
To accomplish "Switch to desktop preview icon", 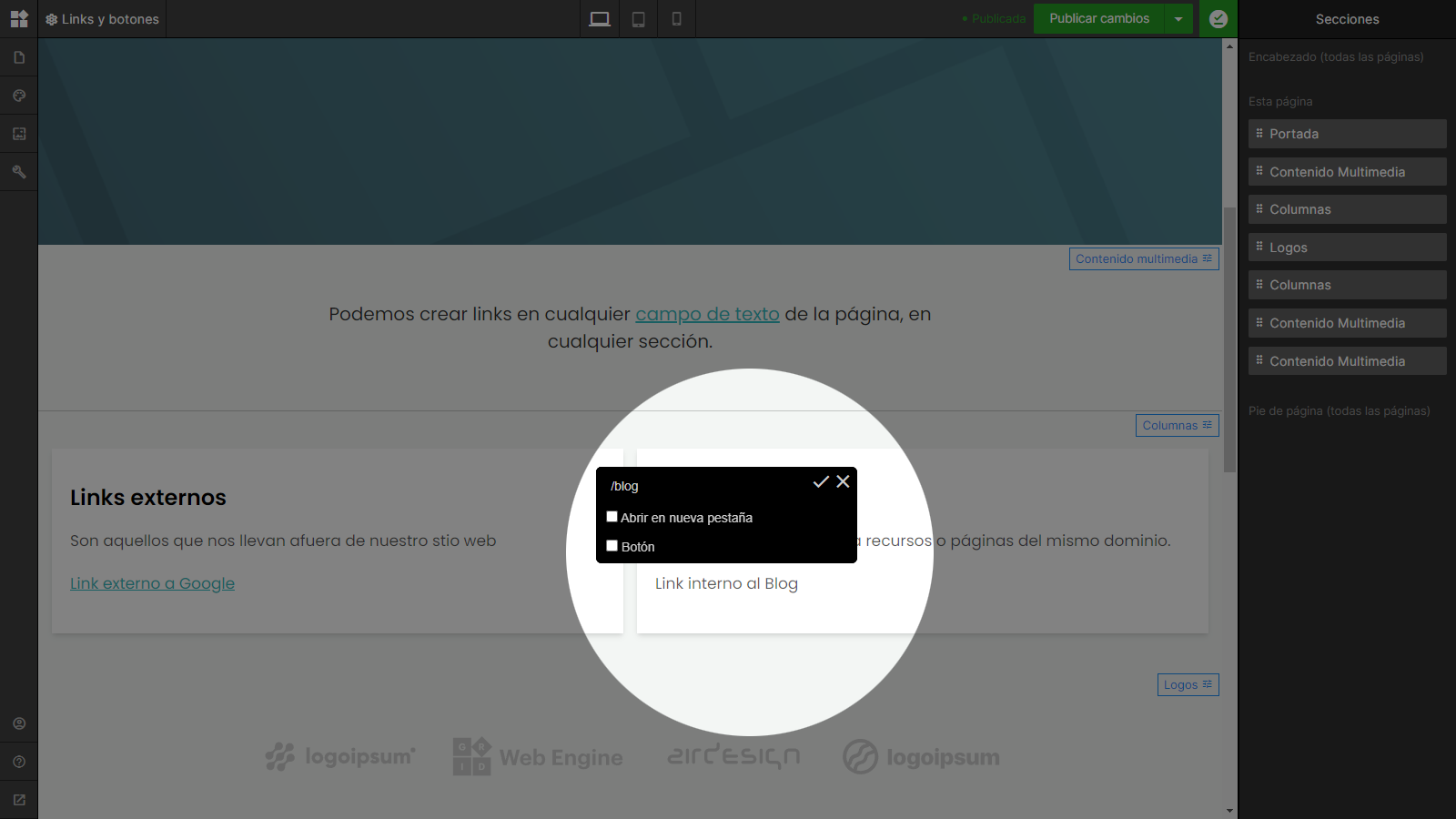I will tap(600, 19).
